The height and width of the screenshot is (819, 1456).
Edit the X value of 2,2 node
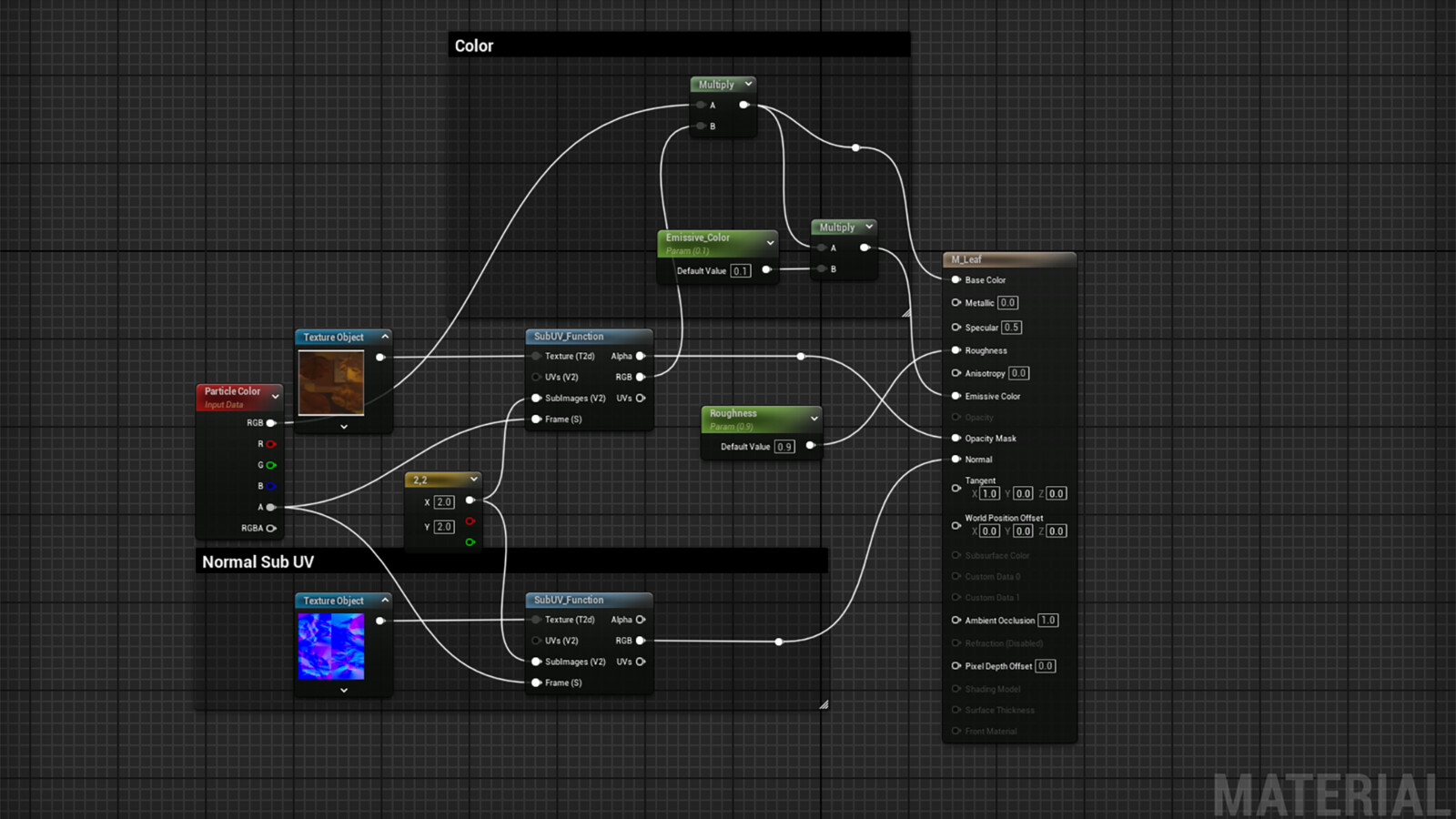click(444, 501)
